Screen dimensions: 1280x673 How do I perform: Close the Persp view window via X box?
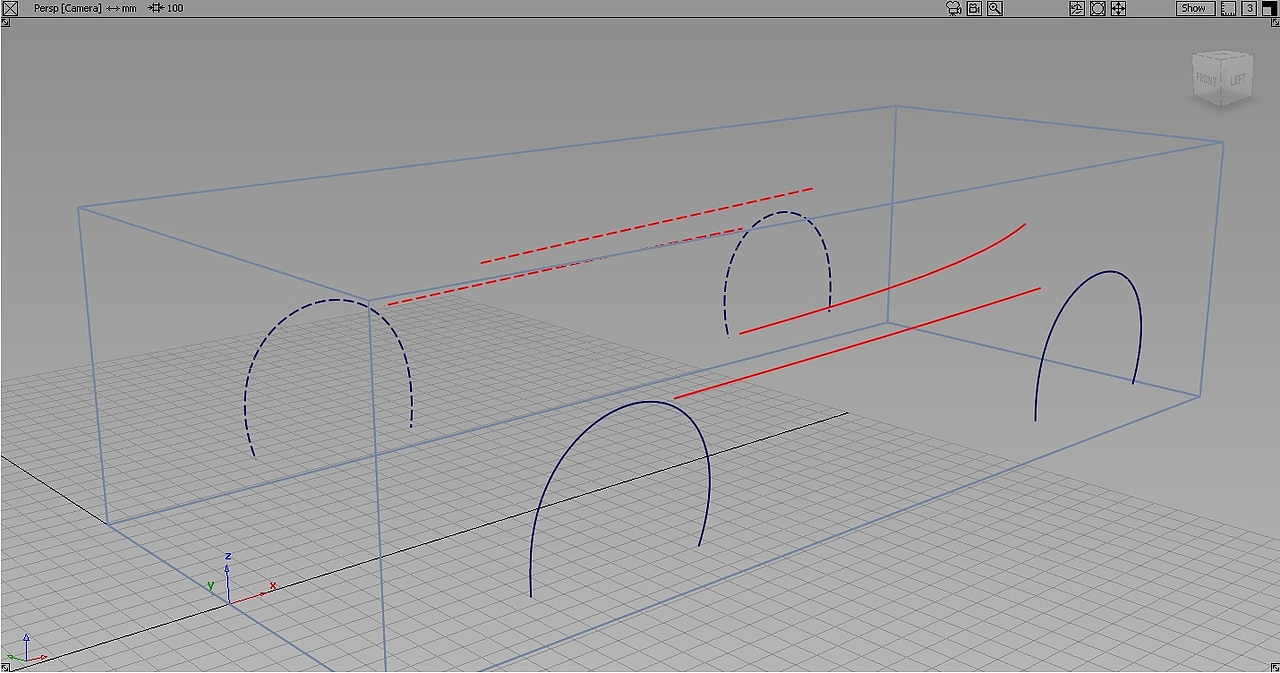[10, 8]
